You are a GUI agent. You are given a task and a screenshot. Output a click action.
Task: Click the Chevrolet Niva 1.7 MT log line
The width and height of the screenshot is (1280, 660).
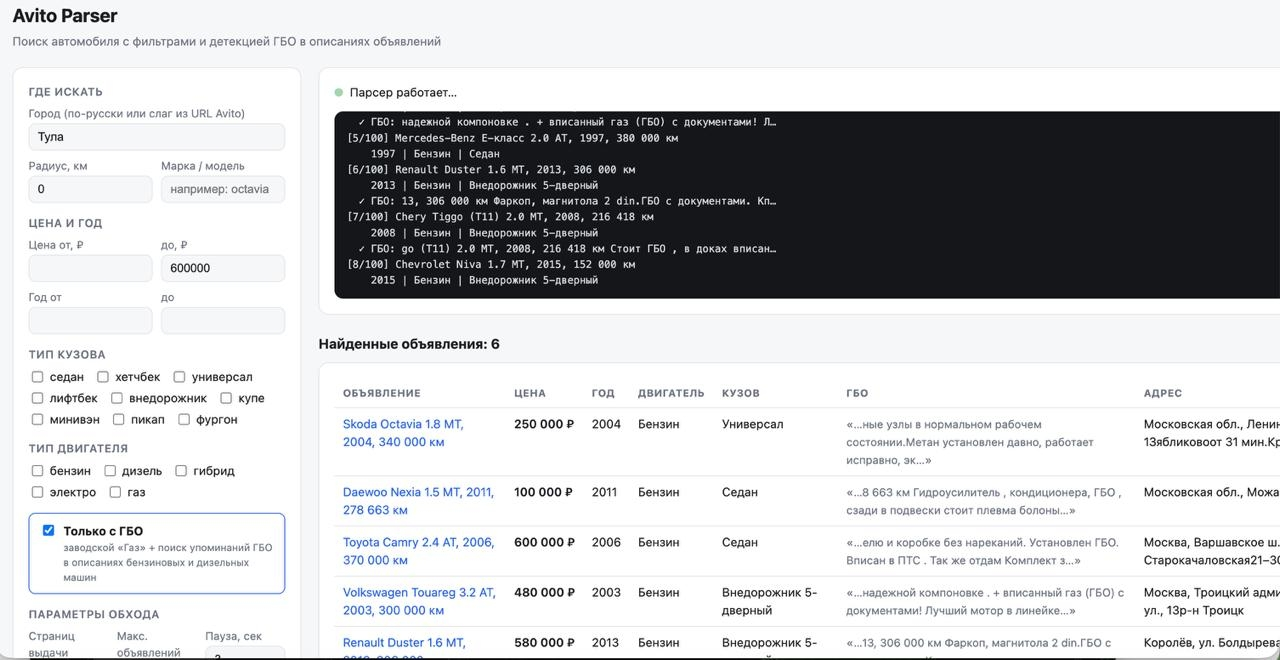(490, 264)
